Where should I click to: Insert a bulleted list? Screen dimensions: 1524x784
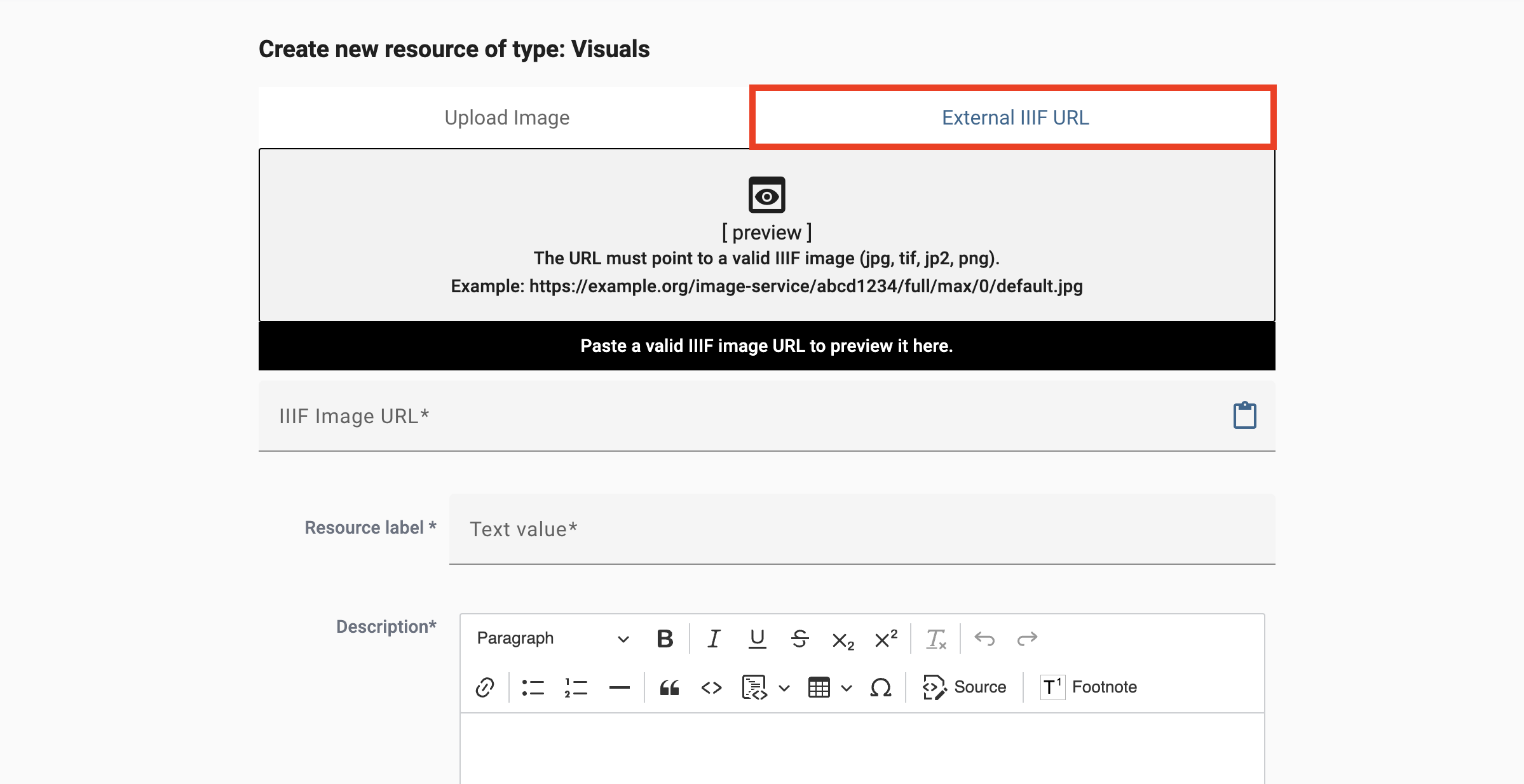point(533,687)
